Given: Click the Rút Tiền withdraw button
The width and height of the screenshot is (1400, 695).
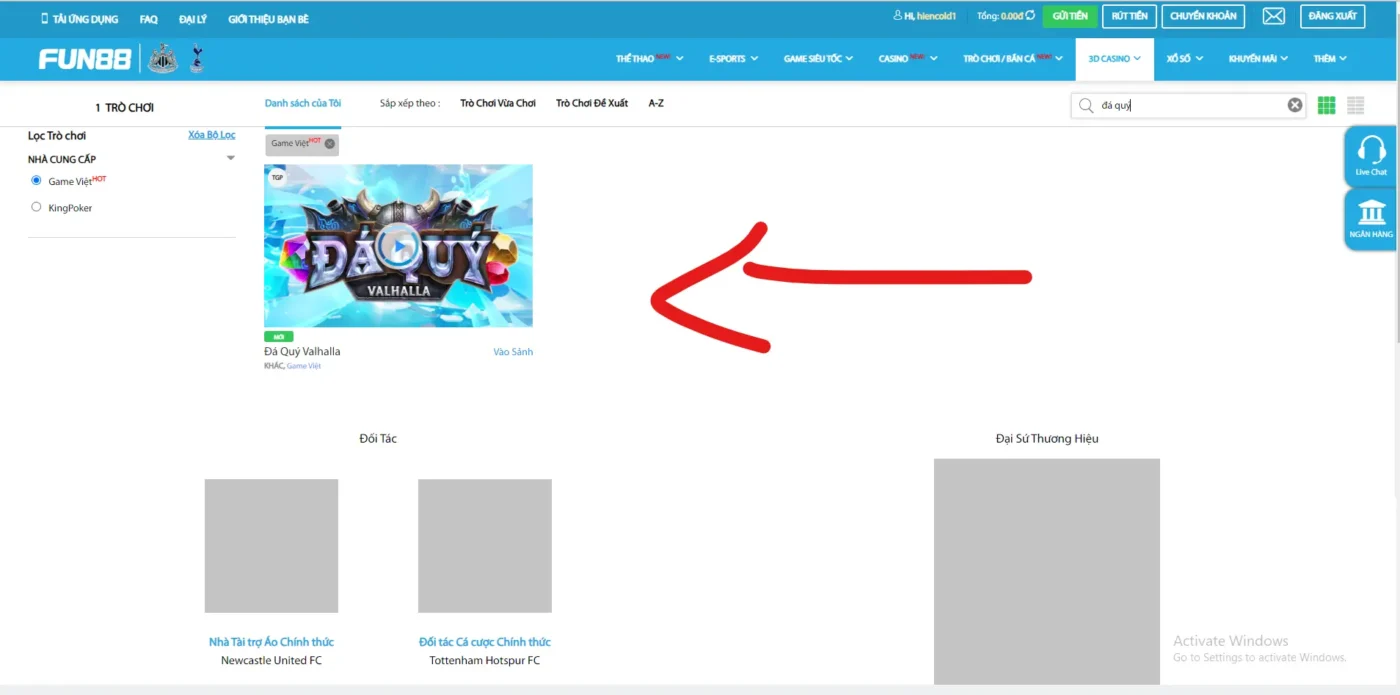Looking at the screenshot, I should click(1129, 16).
